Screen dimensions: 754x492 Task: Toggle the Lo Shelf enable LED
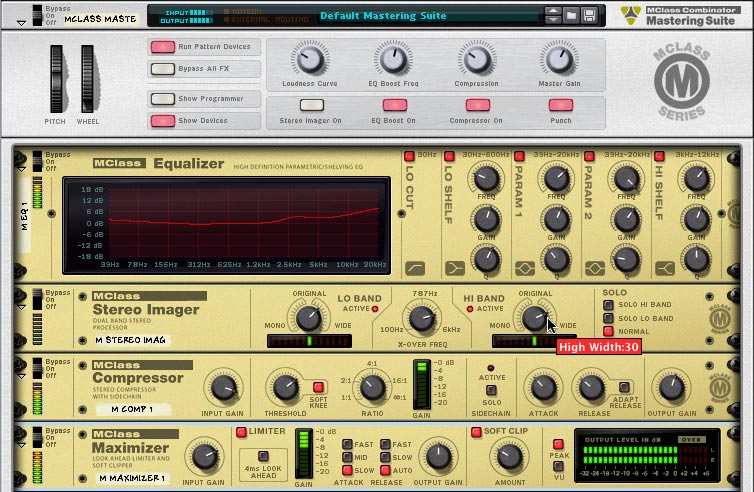449,156
